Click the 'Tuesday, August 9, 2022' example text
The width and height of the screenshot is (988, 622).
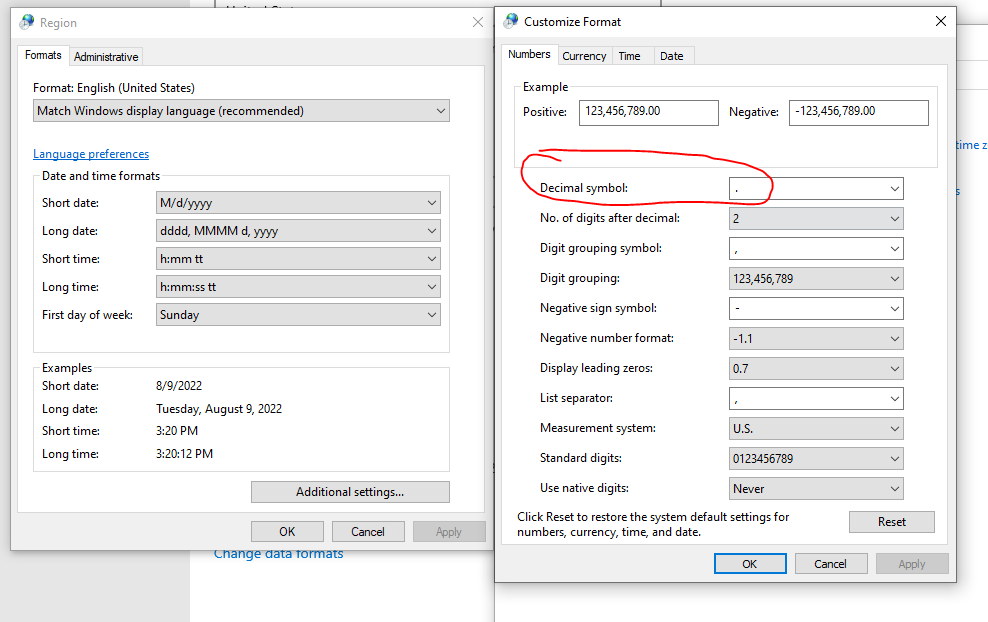pos(219,409)
